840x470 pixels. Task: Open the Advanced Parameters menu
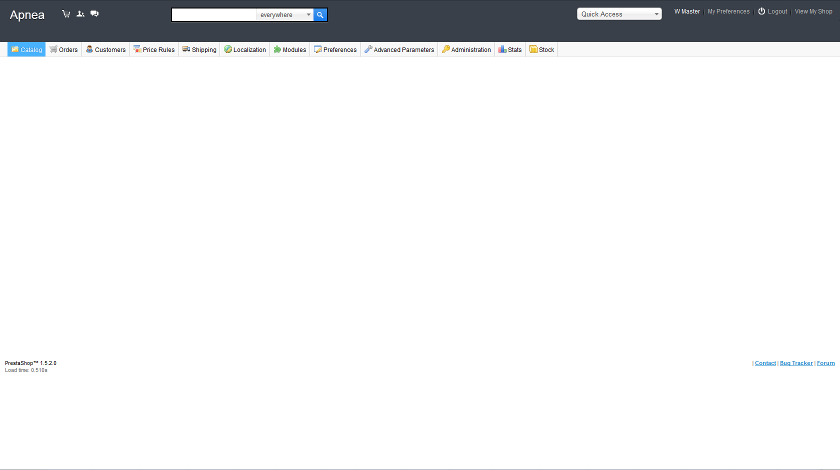pos(399,49)
